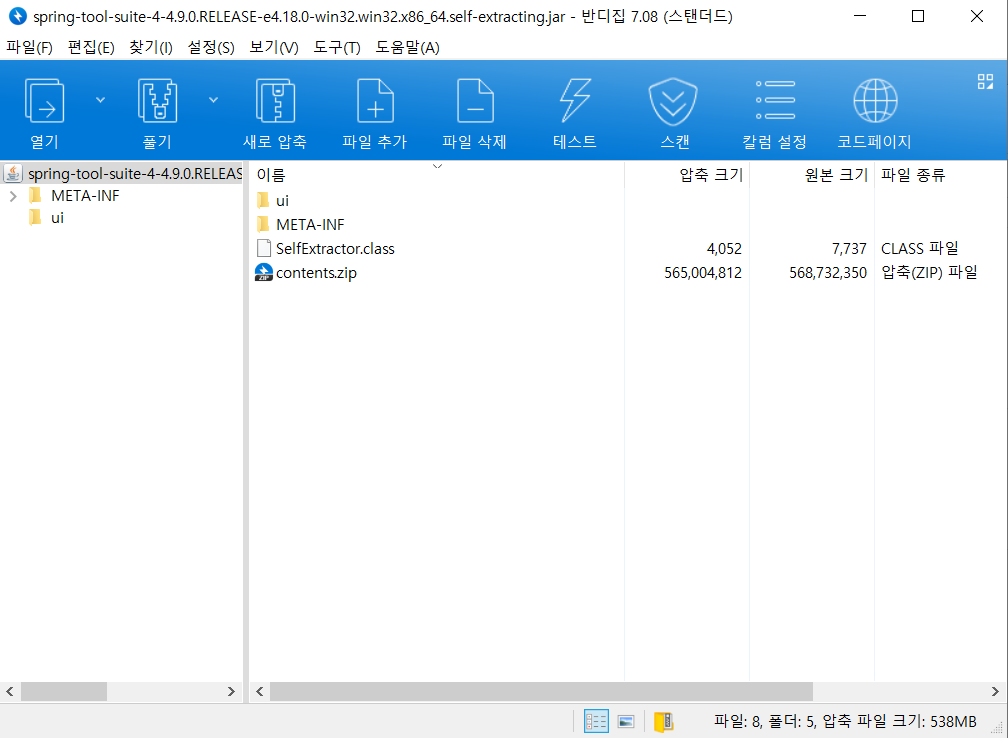Click the contents.zip archive icon
Screen dimensions: 1008x738
point(264,273)
